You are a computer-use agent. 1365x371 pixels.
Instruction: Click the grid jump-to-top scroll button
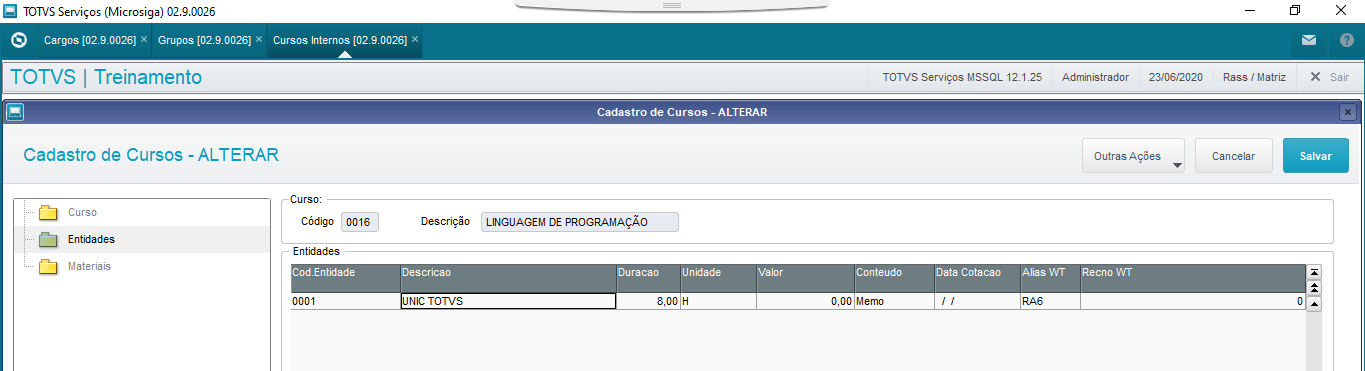1315,271
